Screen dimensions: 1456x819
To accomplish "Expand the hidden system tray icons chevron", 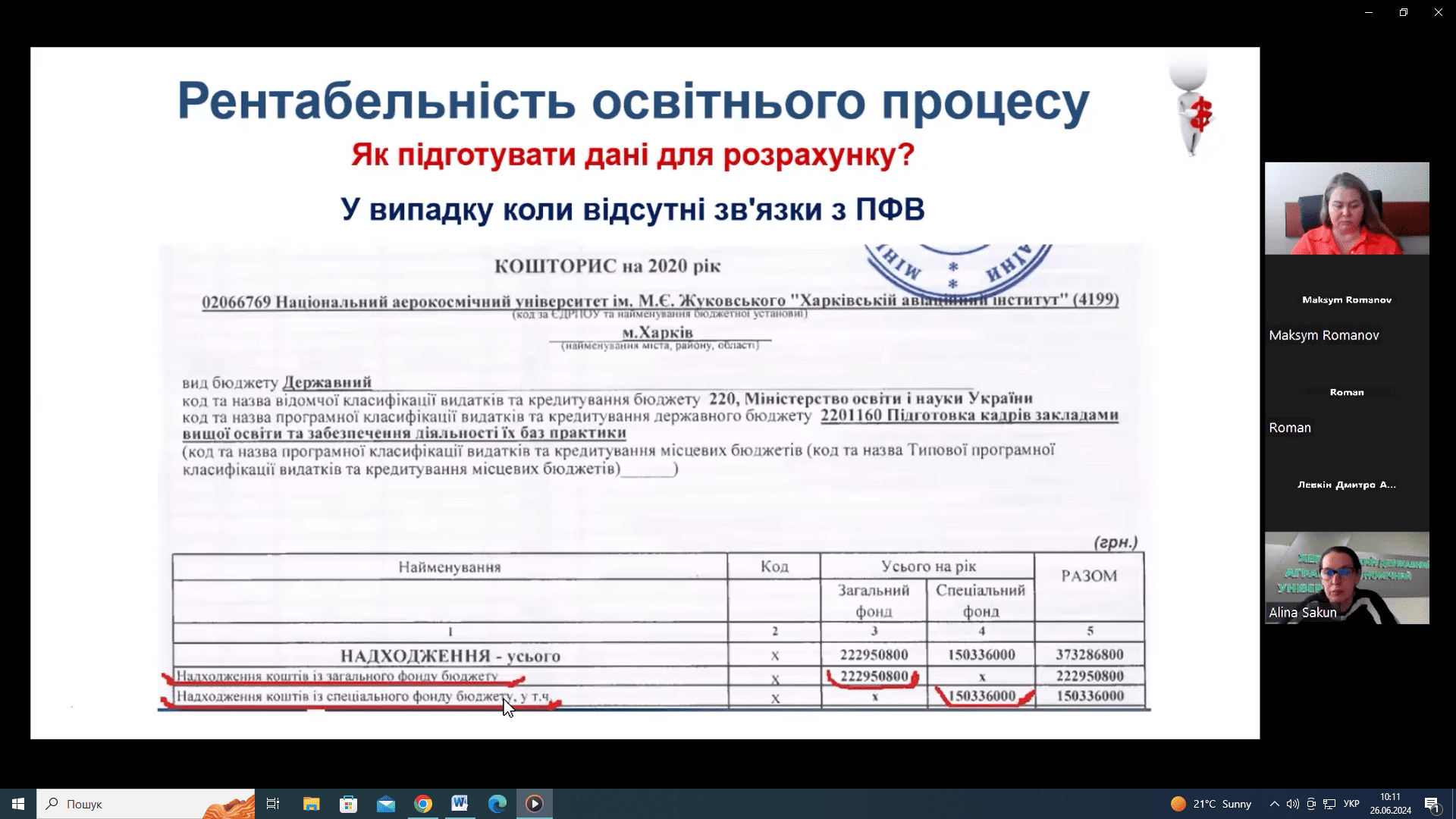I will pos(1275,804).
